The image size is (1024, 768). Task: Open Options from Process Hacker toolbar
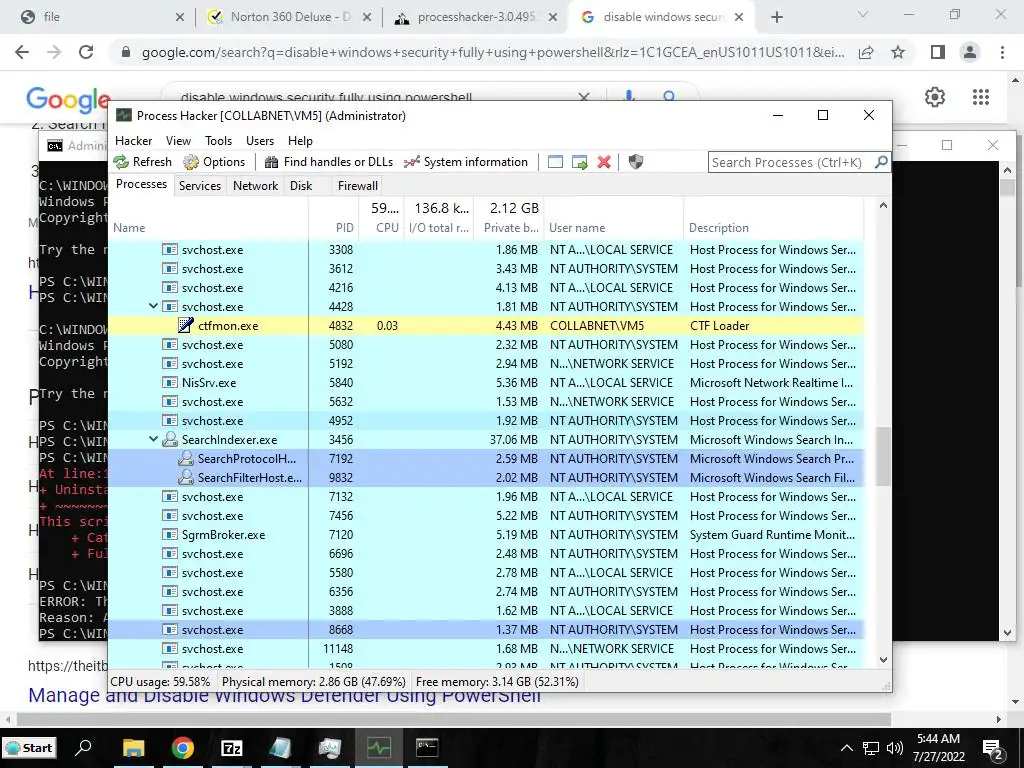[x=214, y=162]
